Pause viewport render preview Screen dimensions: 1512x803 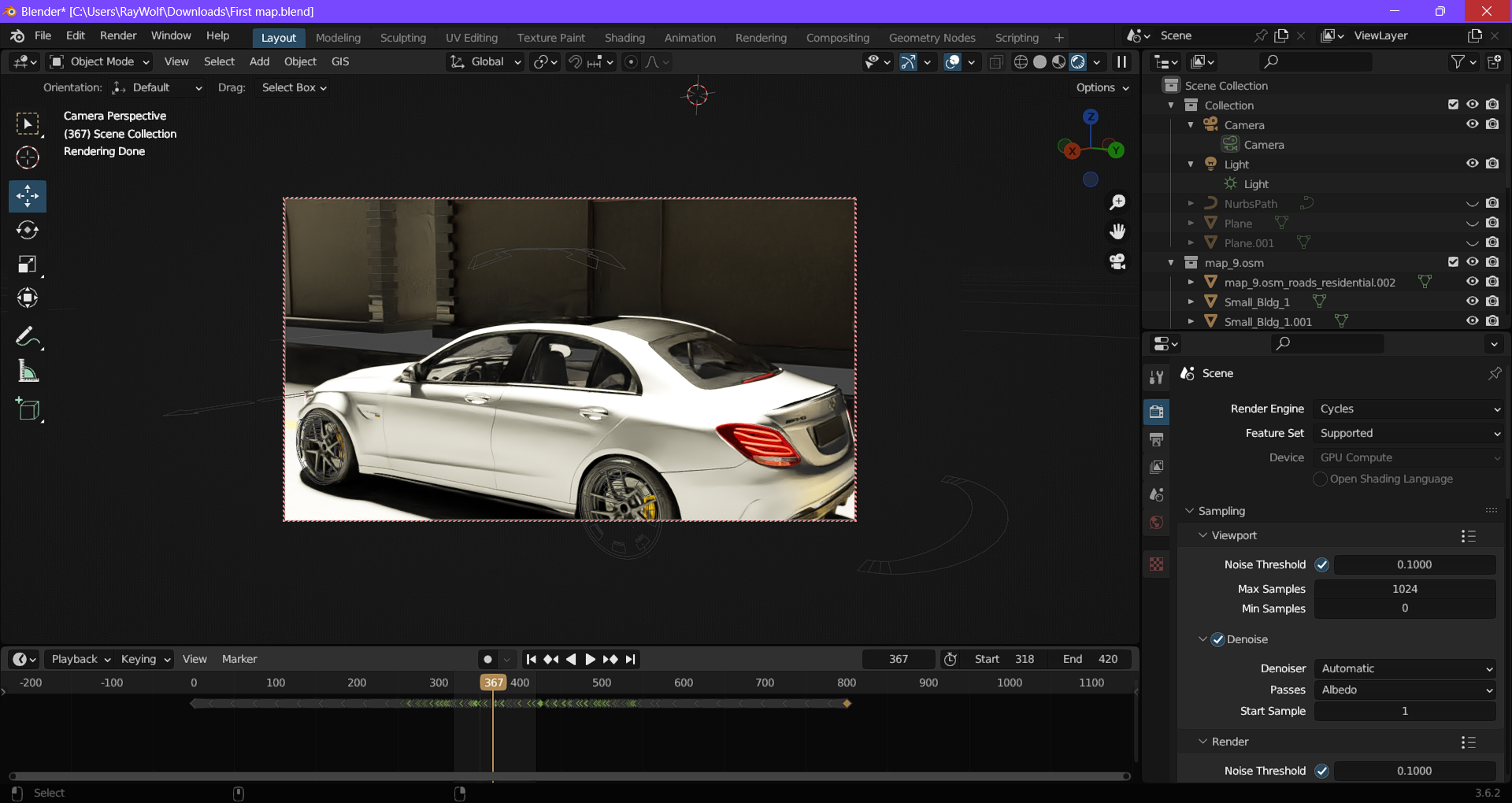[1122, 61]
